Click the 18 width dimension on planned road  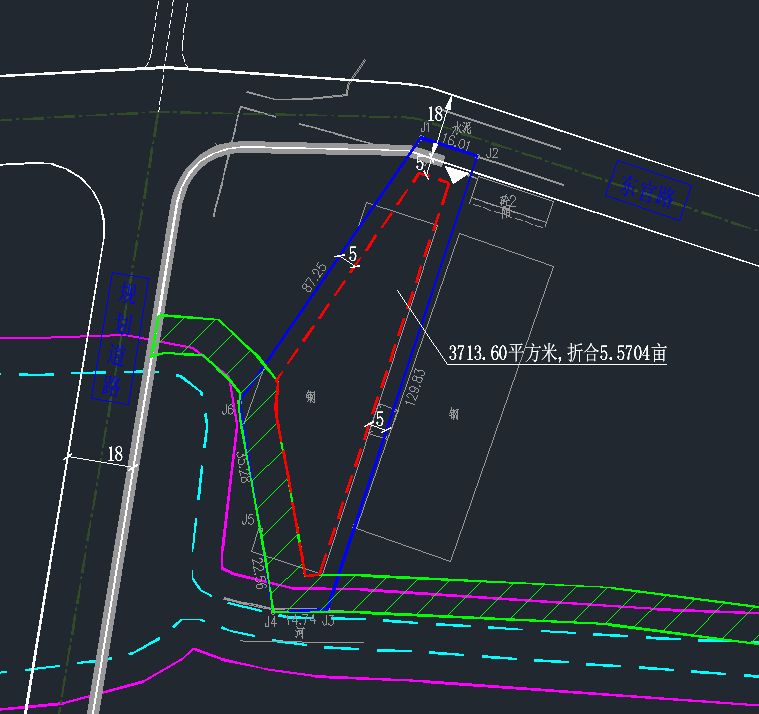coord(114,455)
